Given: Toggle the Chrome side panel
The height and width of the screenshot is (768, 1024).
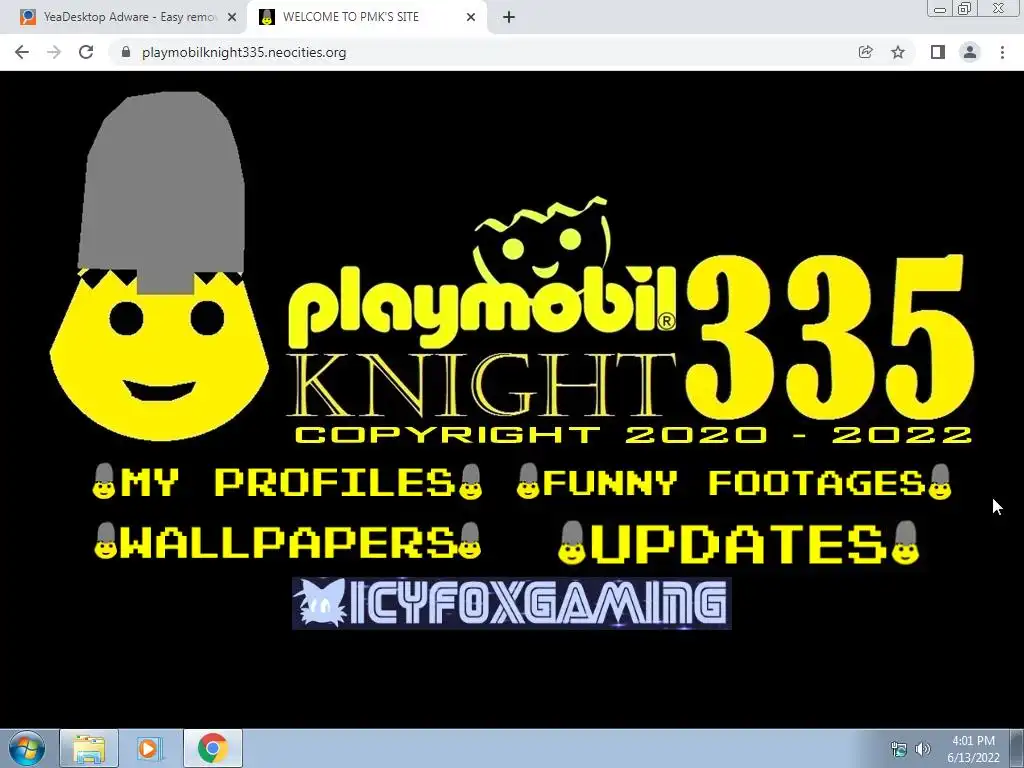Looking at the screenshot, I should 938,52.
